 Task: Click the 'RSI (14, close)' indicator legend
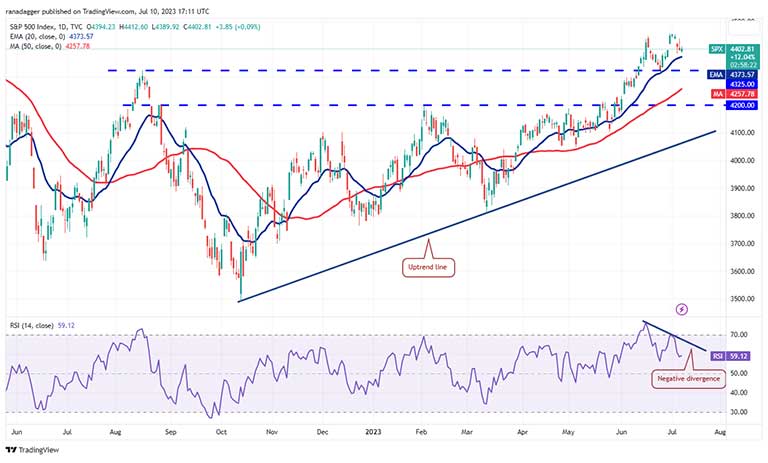point(31,325)
